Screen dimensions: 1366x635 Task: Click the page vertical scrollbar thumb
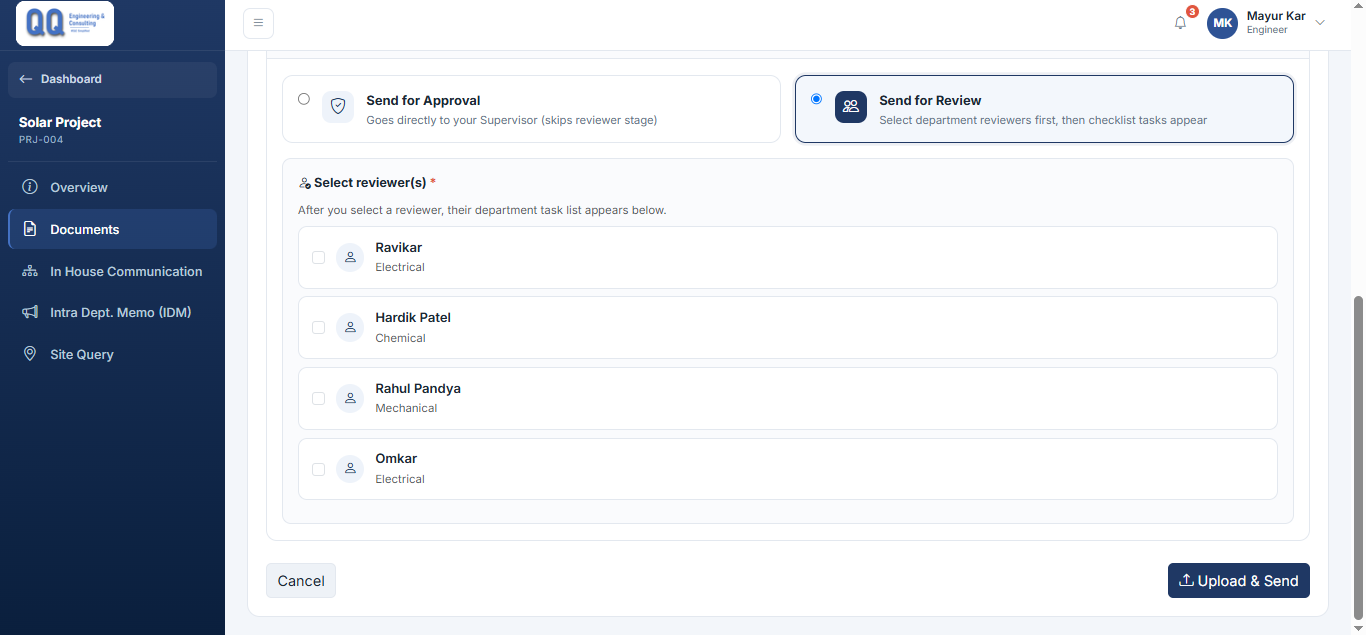(1357, 457)
